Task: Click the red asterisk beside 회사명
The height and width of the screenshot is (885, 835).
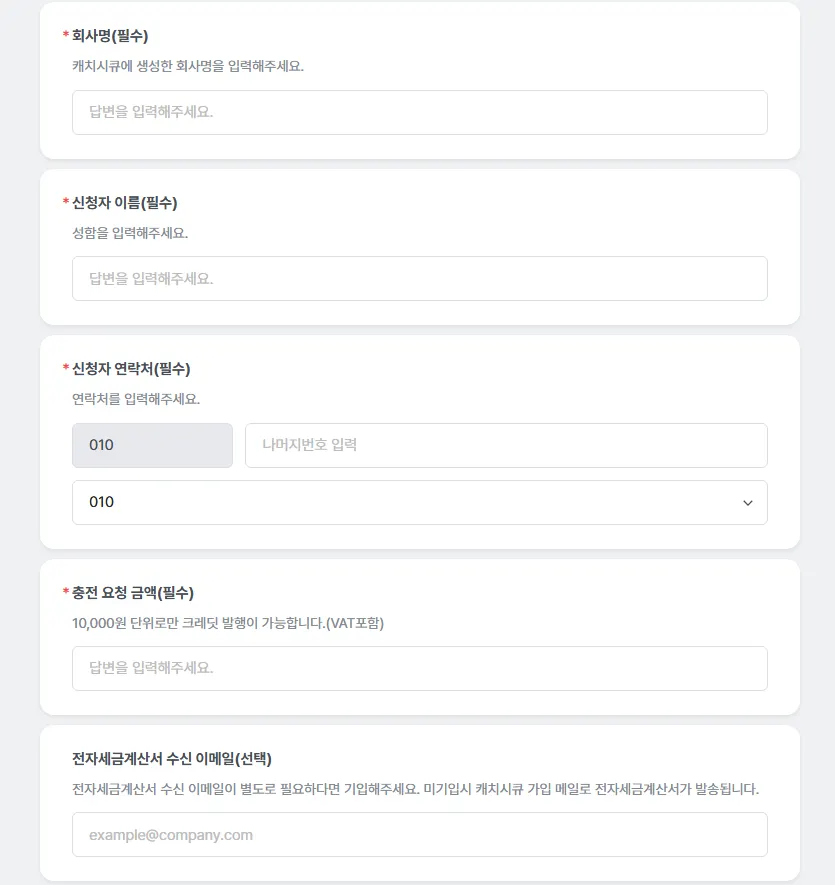Action: click(x=66, y=36)
